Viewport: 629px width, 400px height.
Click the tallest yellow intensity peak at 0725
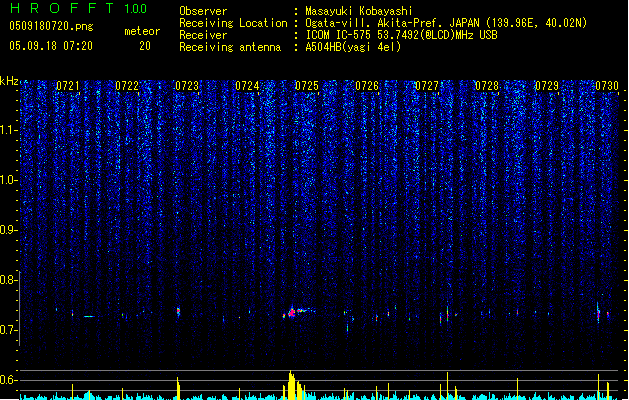[x=292, y=385]
